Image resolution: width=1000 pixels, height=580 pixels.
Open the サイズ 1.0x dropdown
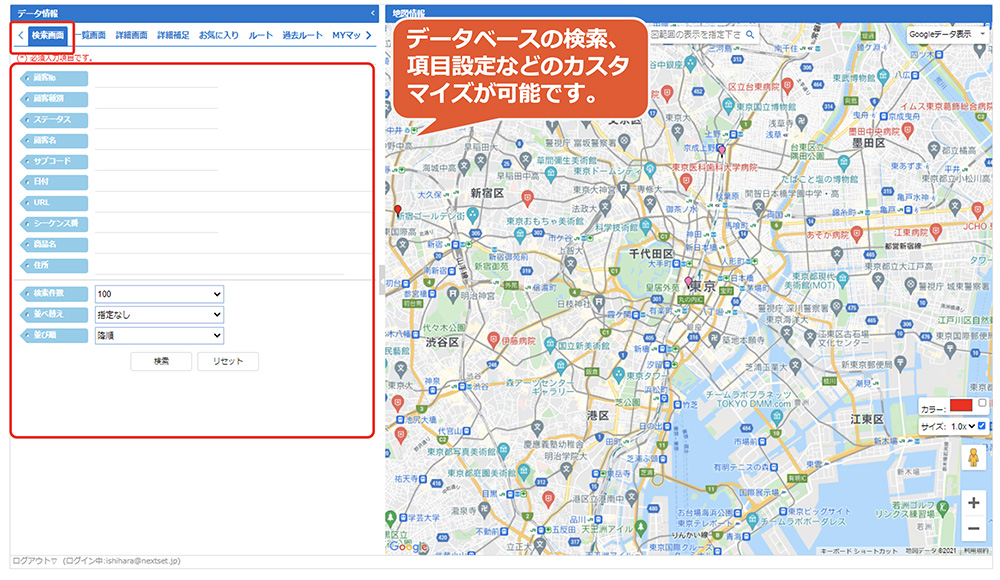963,426
